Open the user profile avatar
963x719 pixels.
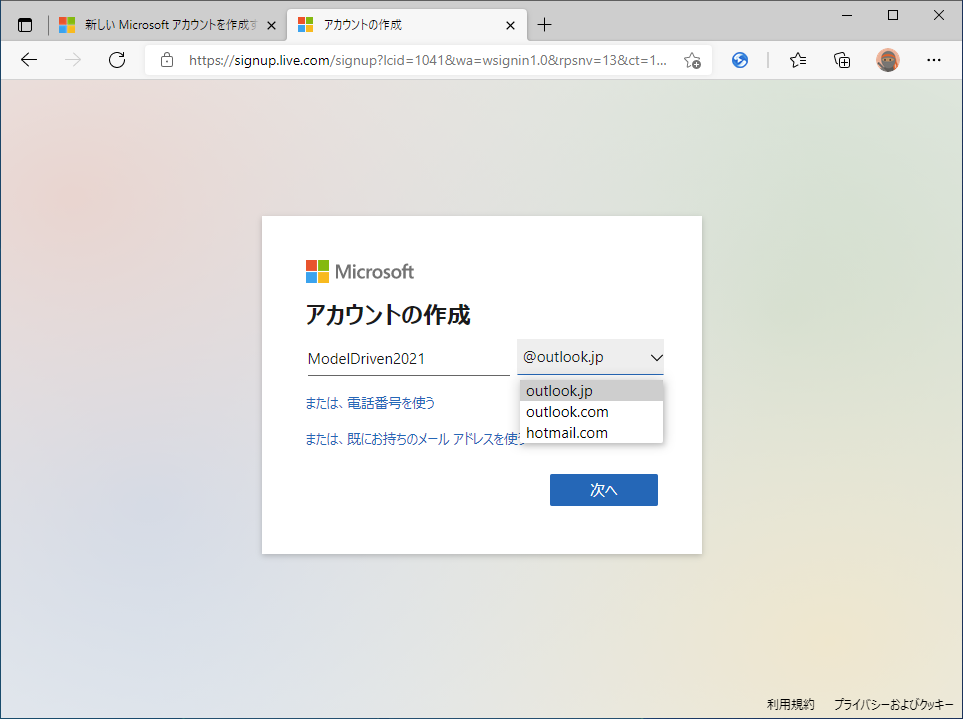887,60
